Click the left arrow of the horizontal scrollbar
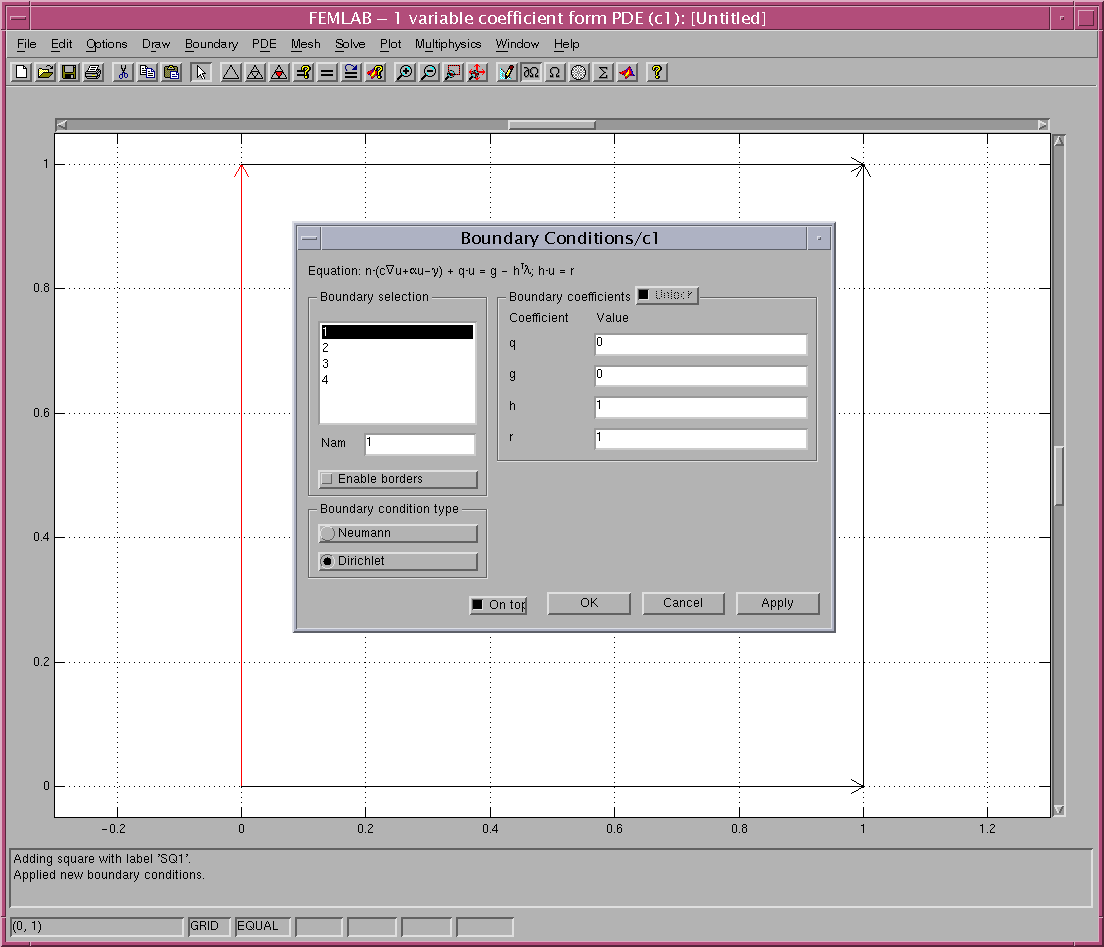The image size is (1104, 947). tap(62, 125)
